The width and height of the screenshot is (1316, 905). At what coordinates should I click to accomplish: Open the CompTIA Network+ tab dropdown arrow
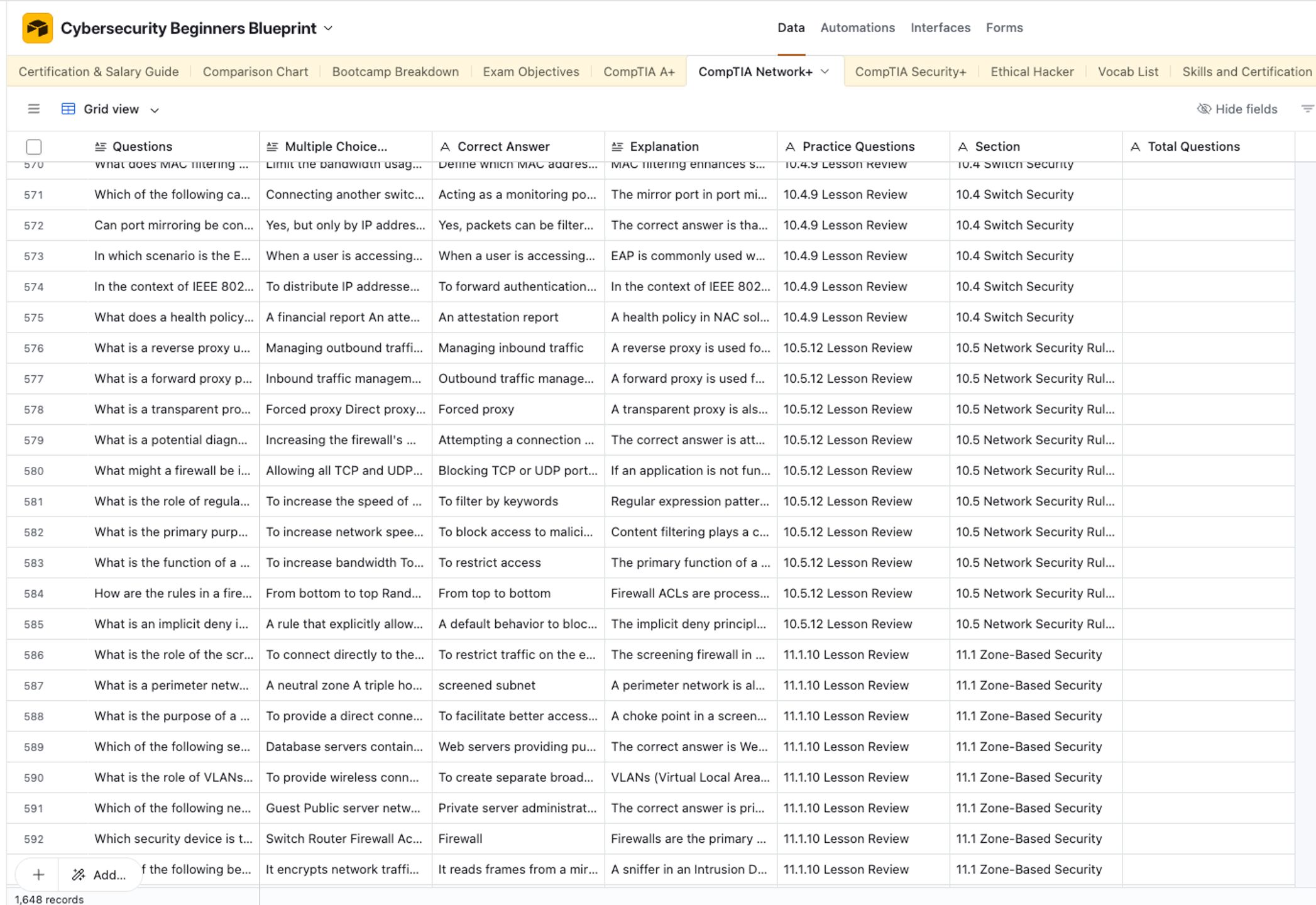click(825, 72)
